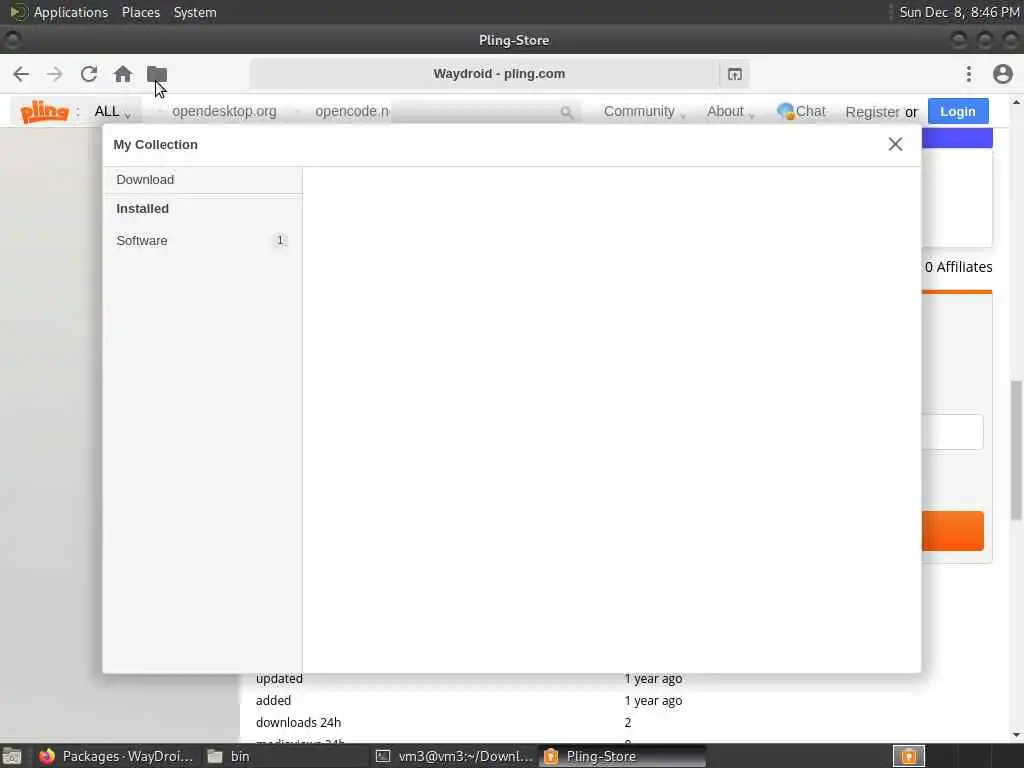Click the 0 Affiliates text

coord(958,267)
